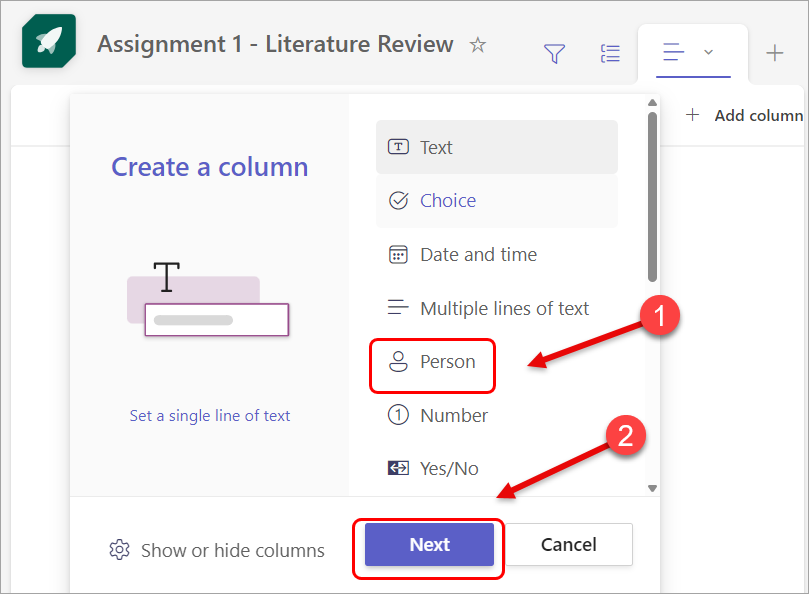Pick the Date and time column type
Image resolution: width=809 pixels, height=594 pixels.
pyautogui.click(x=478, y=255)
